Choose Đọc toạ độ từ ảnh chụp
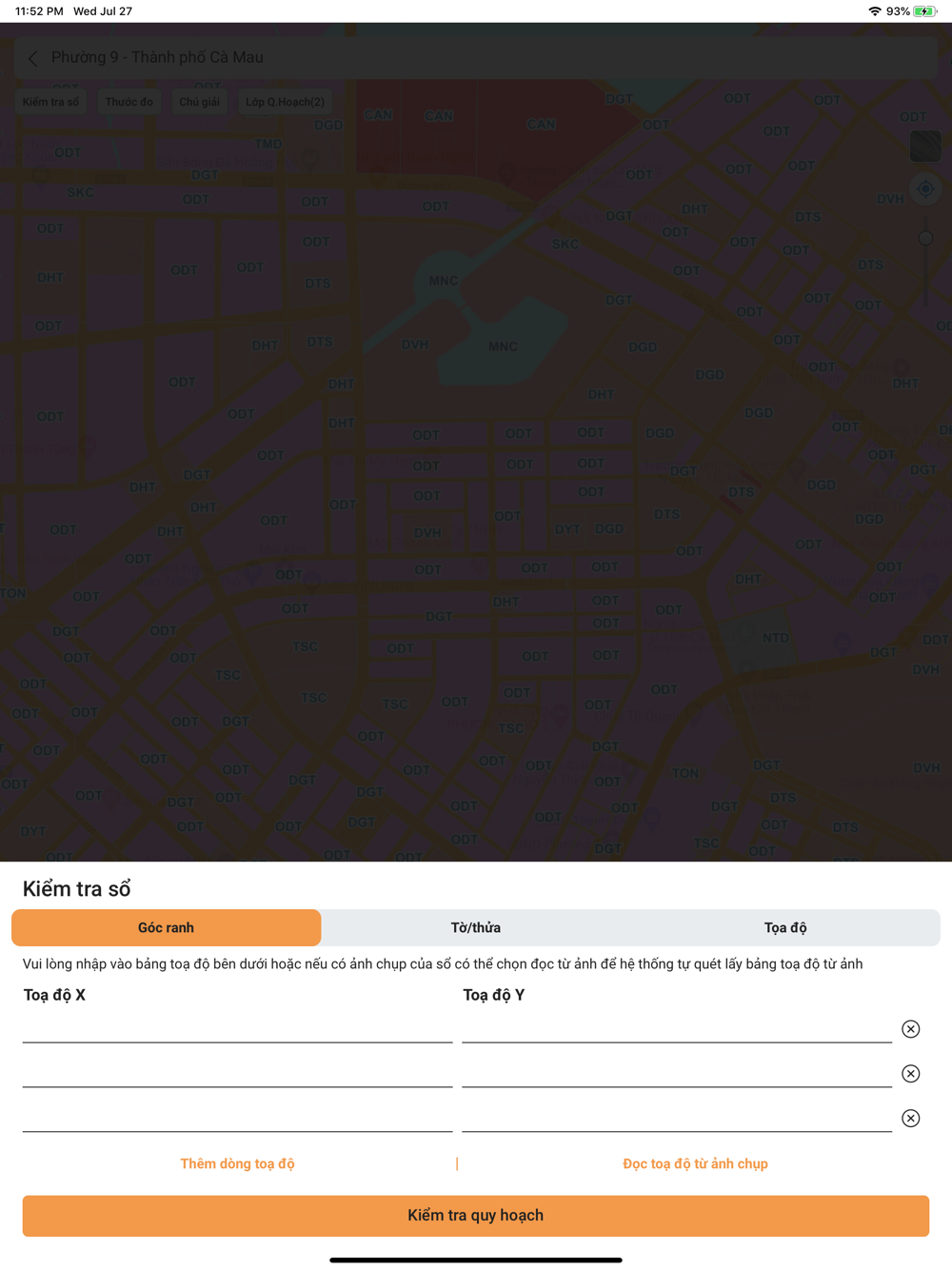 [695, 1163]
